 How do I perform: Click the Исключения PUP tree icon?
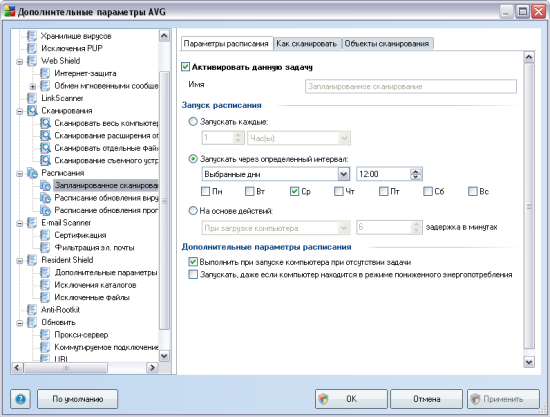(32, 48)
